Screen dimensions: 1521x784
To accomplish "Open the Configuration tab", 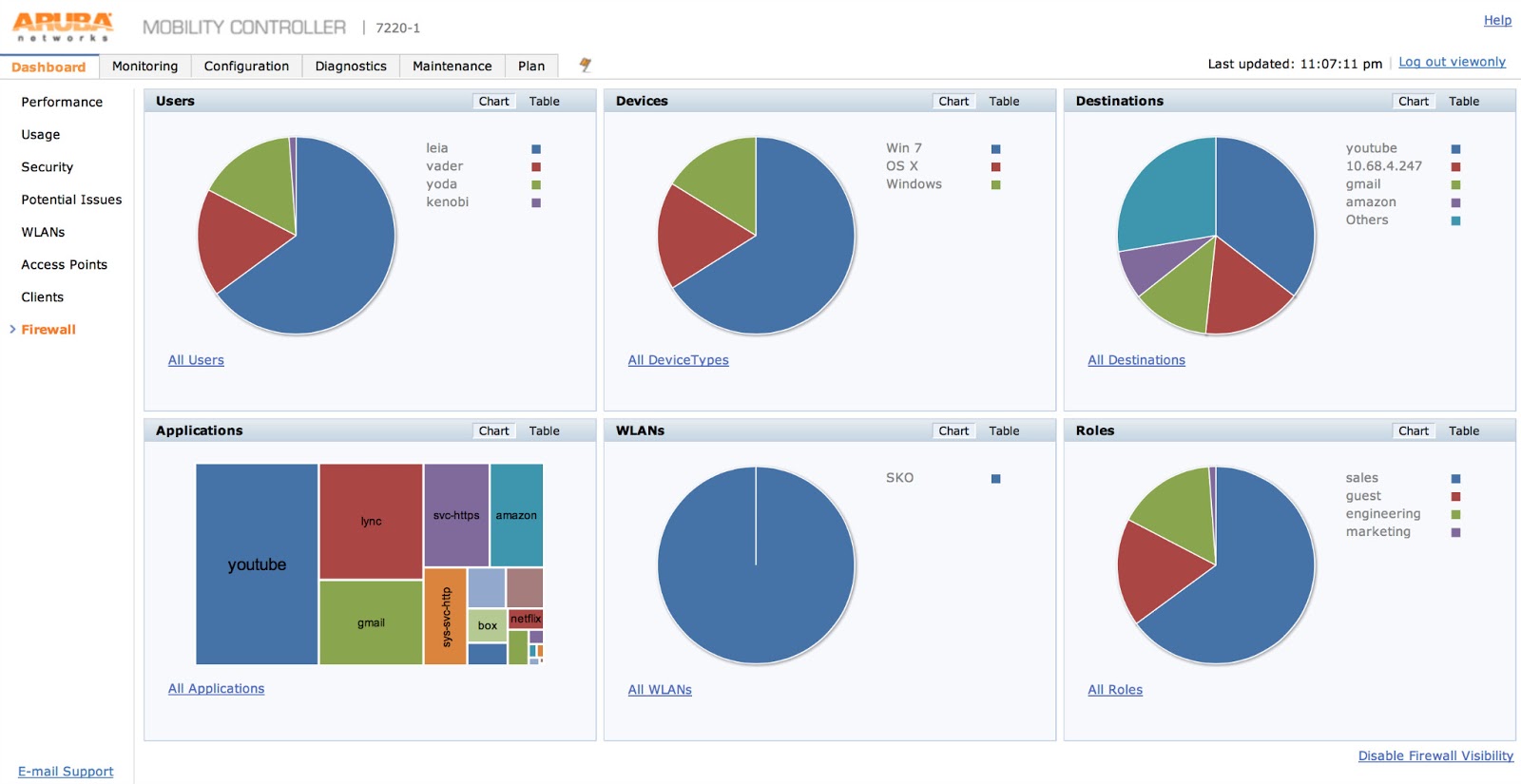I will 246,66.
